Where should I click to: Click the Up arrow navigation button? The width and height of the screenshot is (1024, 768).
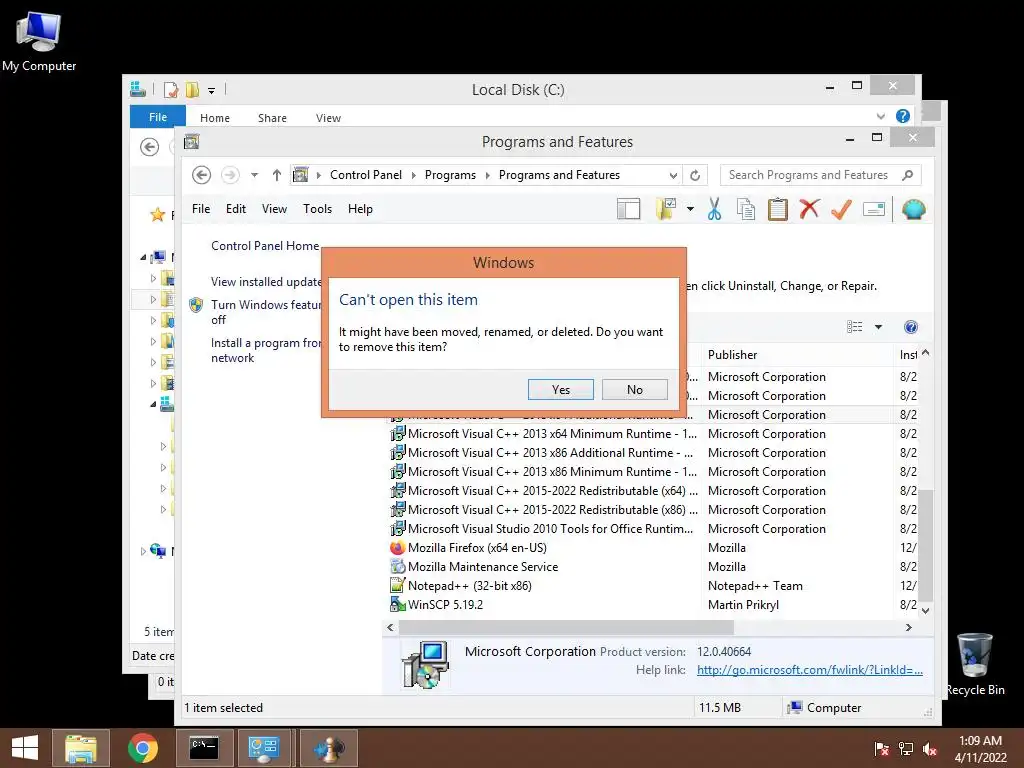(277, 175)
